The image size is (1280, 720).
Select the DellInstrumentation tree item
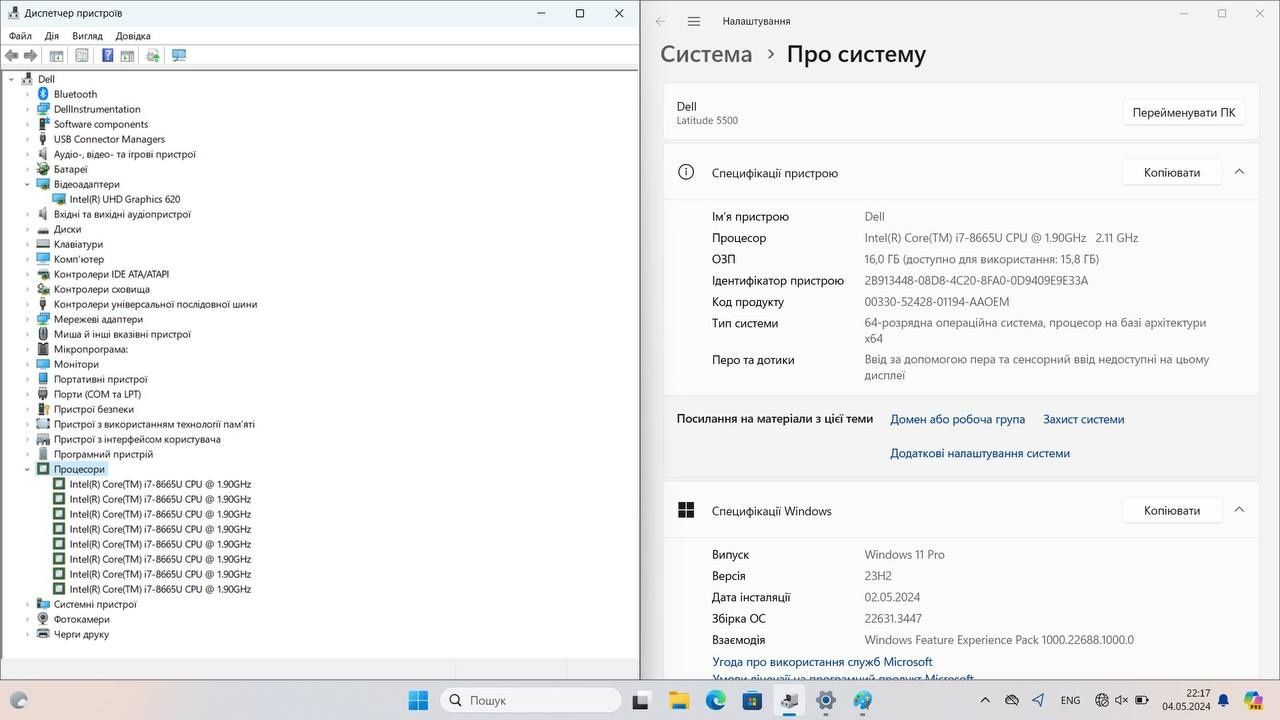[97, 109]
